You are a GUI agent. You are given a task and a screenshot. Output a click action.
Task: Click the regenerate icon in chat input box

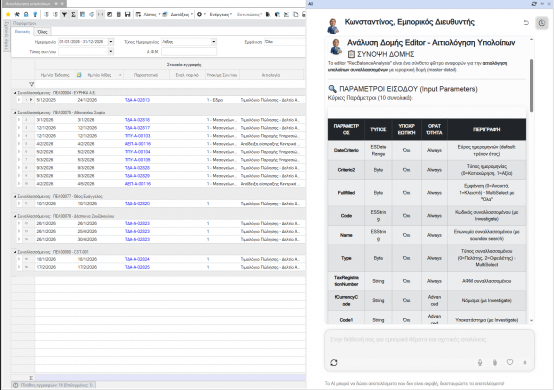[334, 362]
